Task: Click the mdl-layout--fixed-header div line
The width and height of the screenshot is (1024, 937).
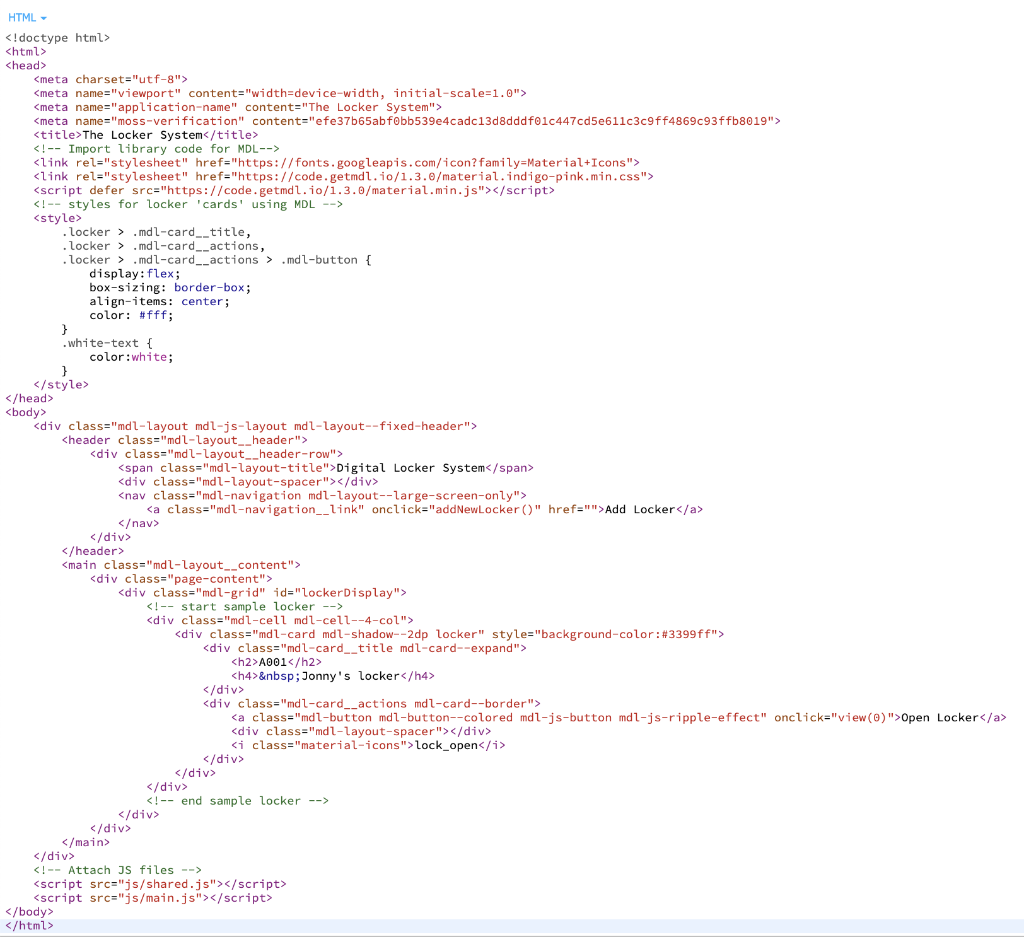Action: (x=255, y=426)
